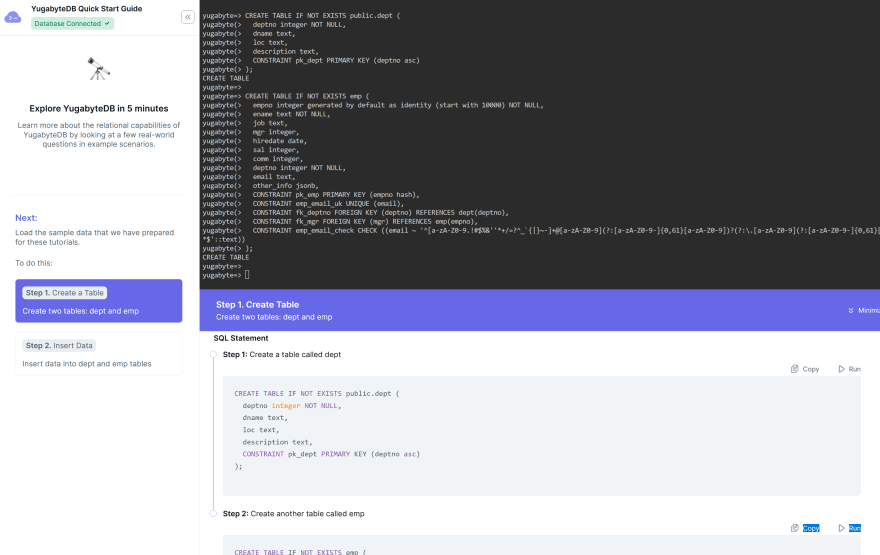Click the Run label for the dept statement
The width and height of the screenshot is (880, 555).
click(855, 369)
